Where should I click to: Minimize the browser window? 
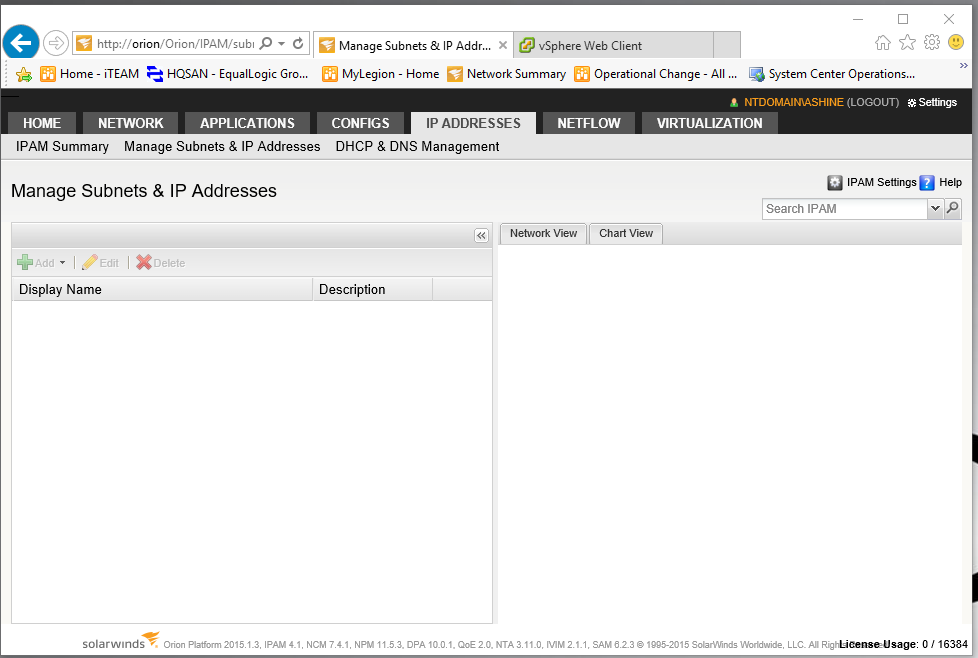858,19
